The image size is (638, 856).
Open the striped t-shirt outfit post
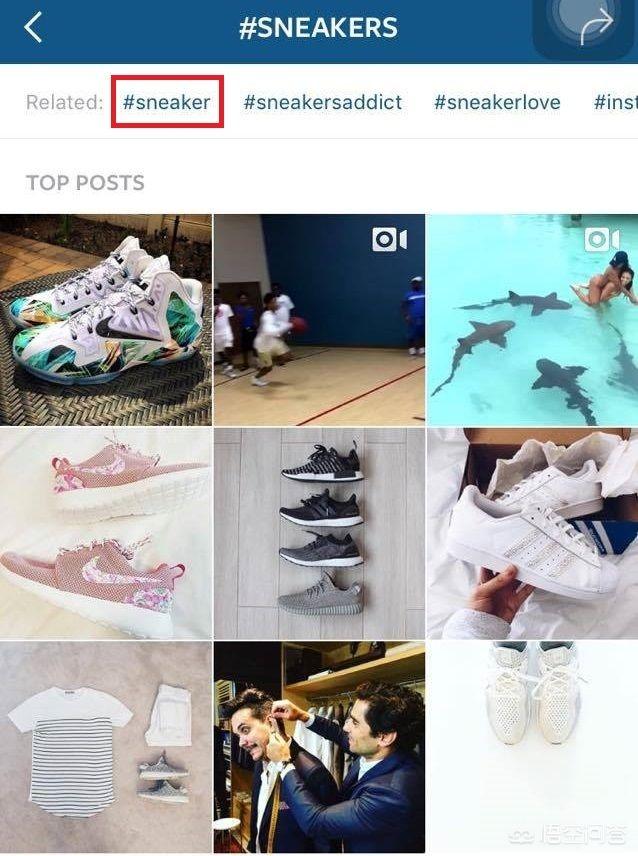(x=106, y=747)
